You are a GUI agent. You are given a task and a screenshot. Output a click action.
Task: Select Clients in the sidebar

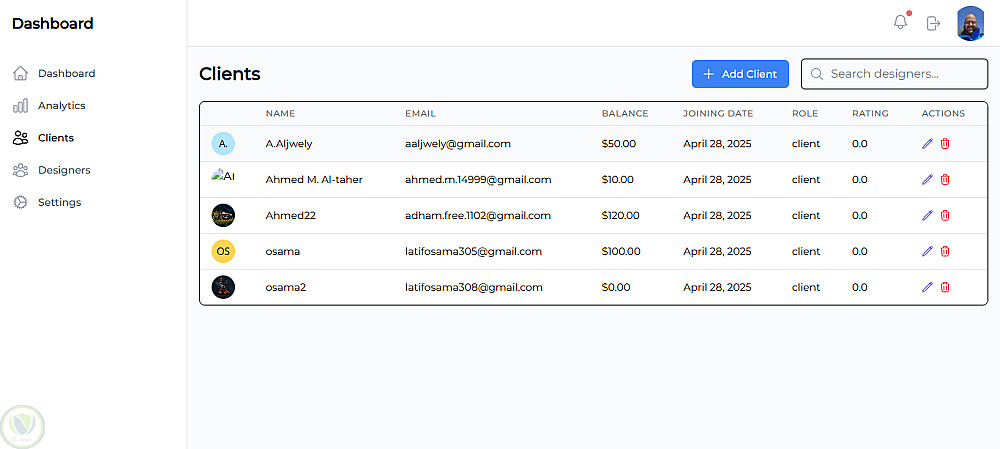pyautogui.click(x=55, y=138)
